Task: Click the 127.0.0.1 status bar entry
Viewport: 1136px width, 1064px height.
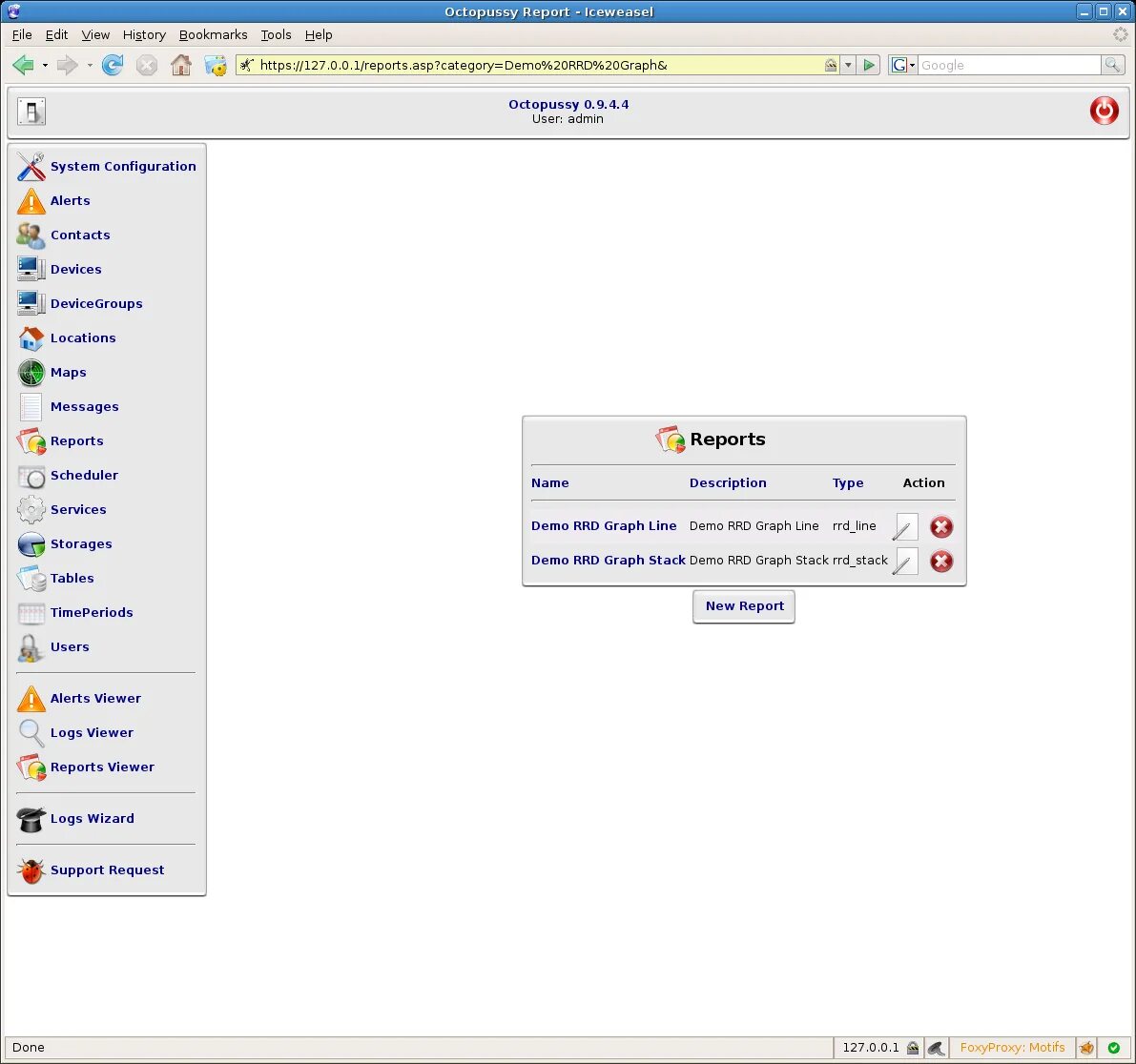Action: (870, 1048)
